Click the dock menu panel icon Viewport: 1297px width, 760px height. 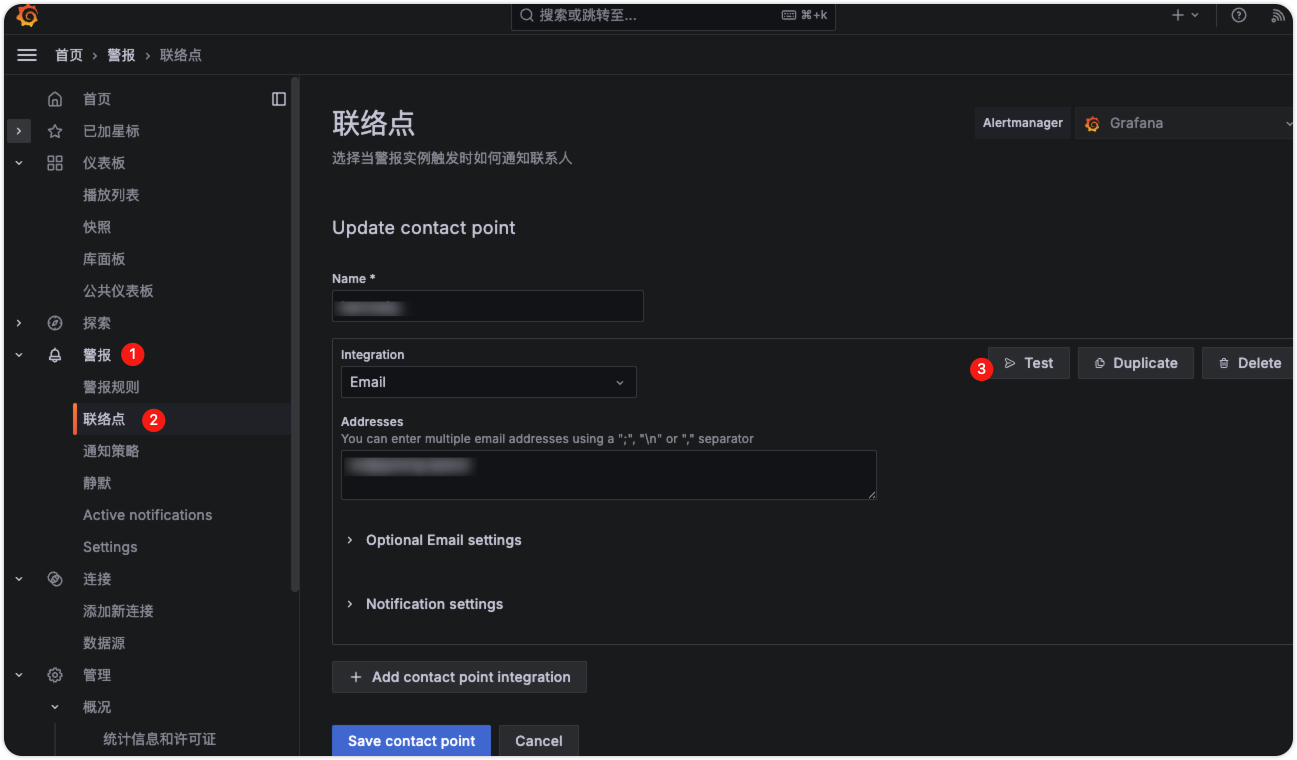click(x=279, y=99)
